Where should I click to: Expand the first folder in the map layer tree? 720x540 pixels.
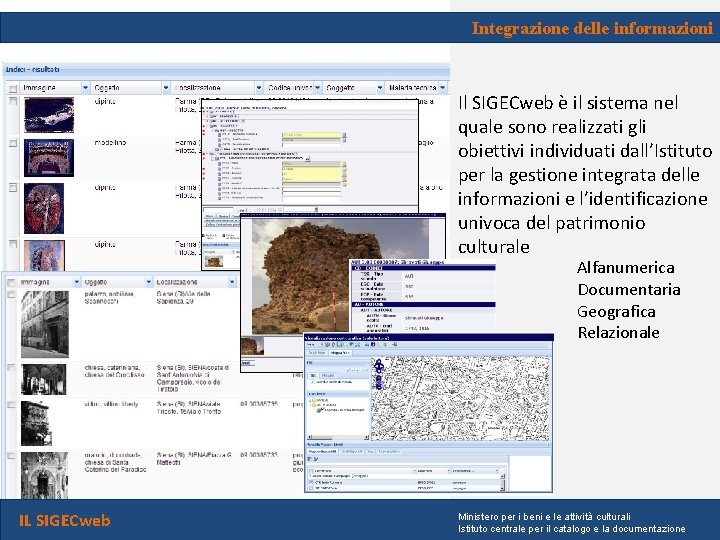[x=311, y=400]
